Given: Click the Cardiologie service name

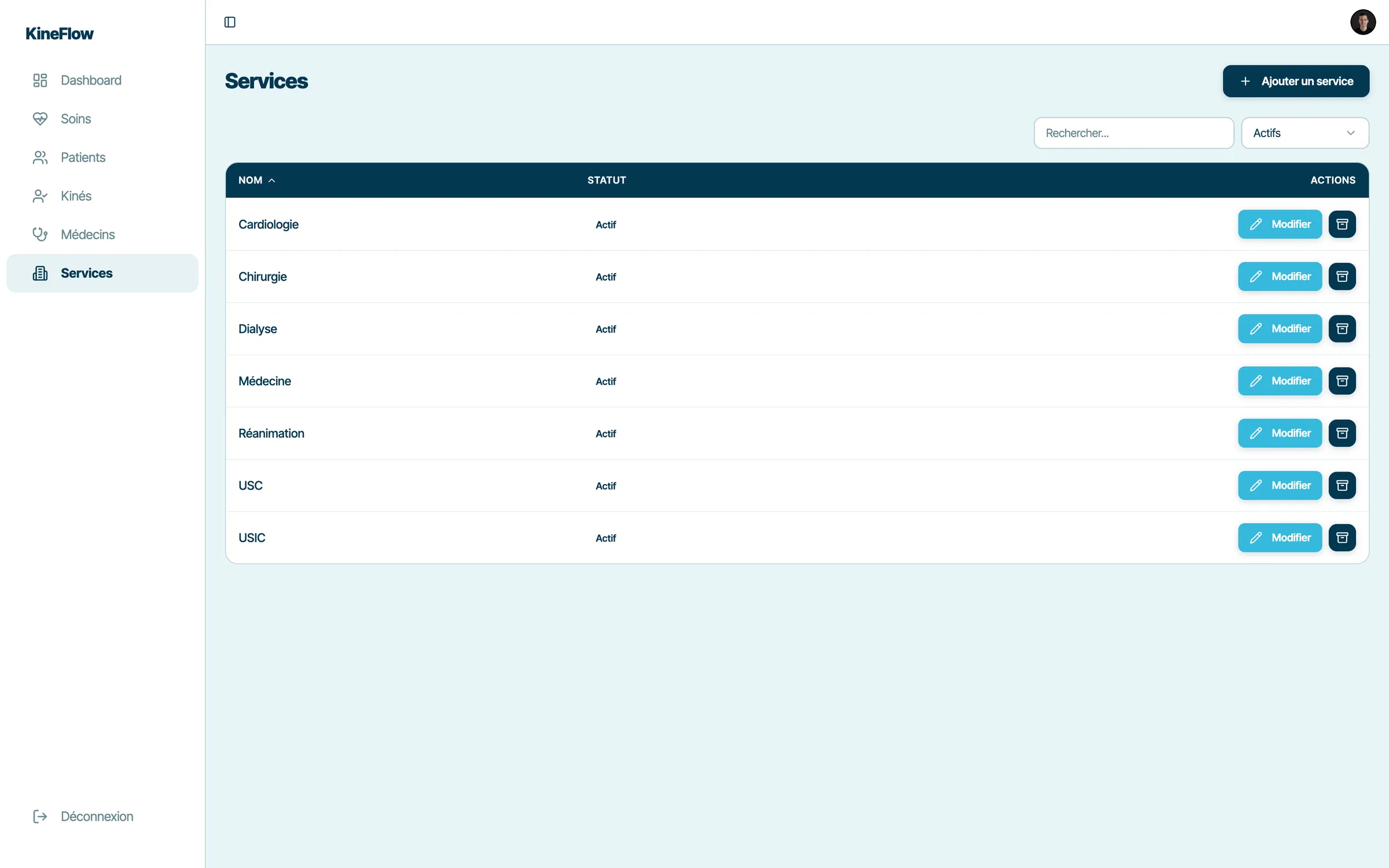Looking at the screenshot, I should click(268, 225).
